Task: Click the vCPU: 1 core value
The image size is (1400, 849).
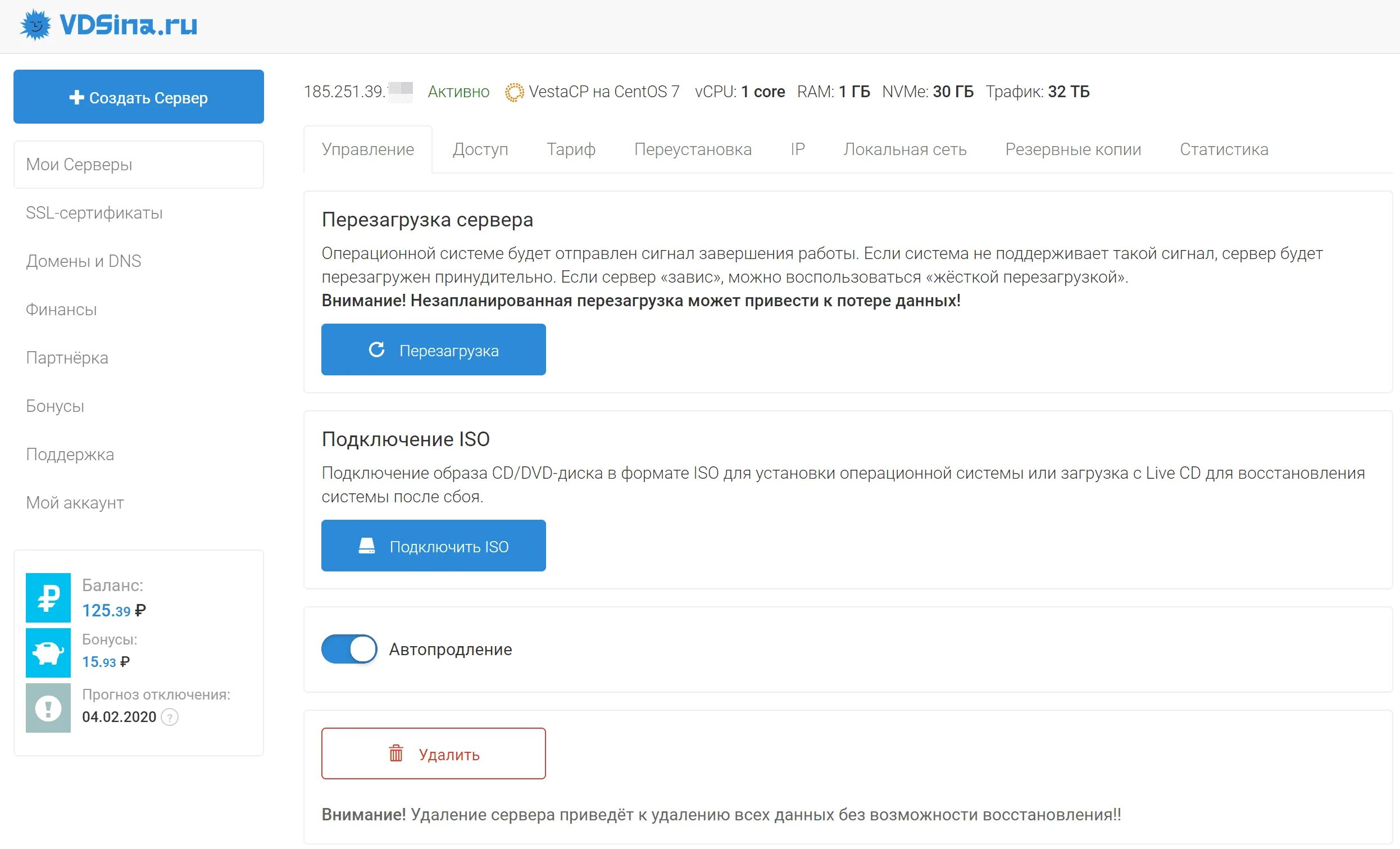Action: [x=740, y=92]
